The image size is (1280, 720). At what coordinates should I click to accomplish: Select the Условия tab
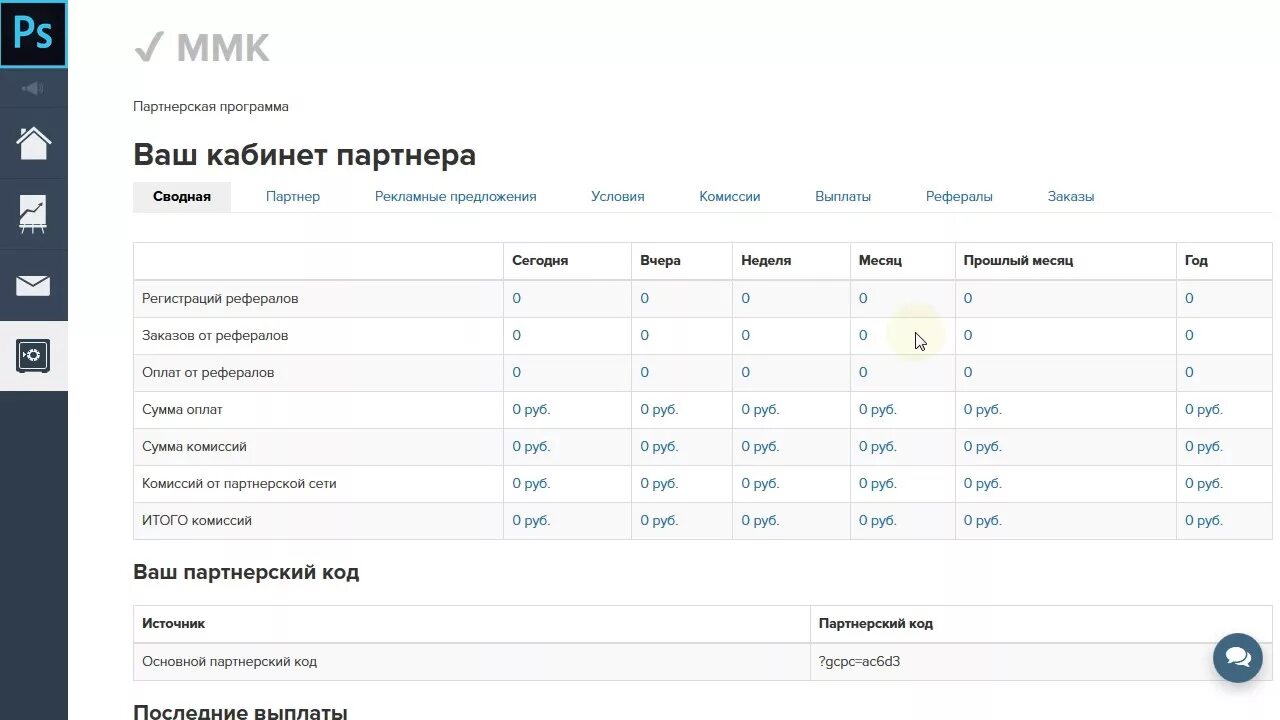pos(617,196)
